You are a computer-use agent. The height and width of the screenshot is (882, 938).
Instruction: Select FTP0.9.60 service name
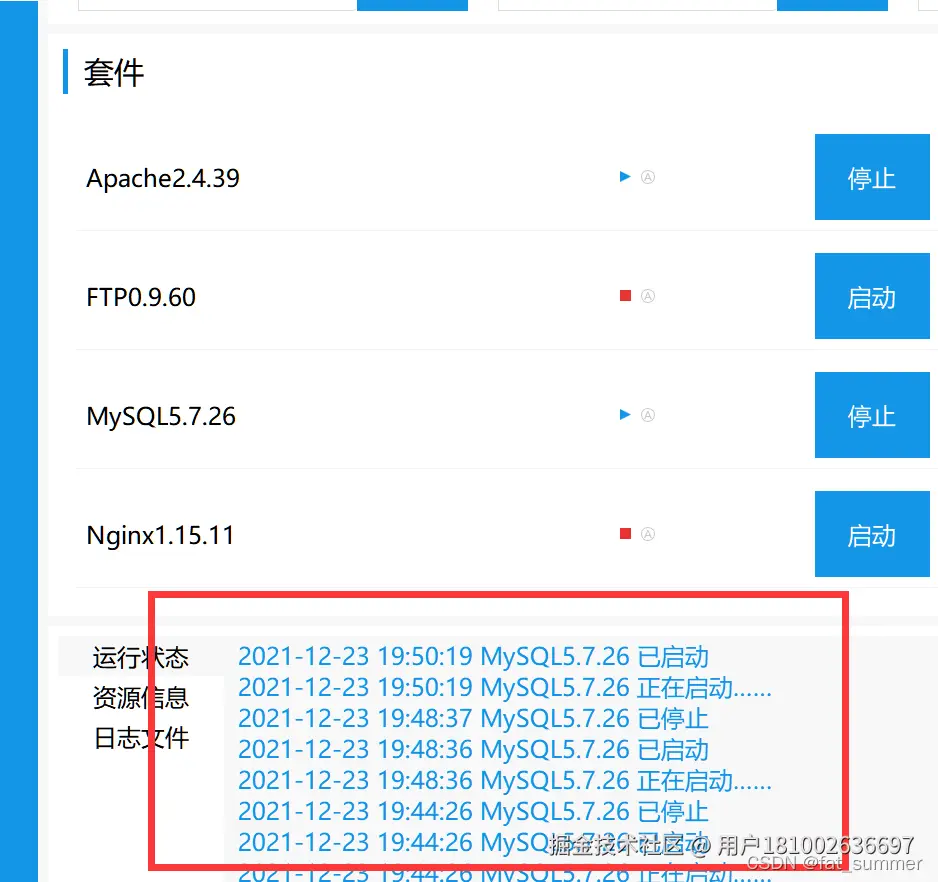pos(141,297)
